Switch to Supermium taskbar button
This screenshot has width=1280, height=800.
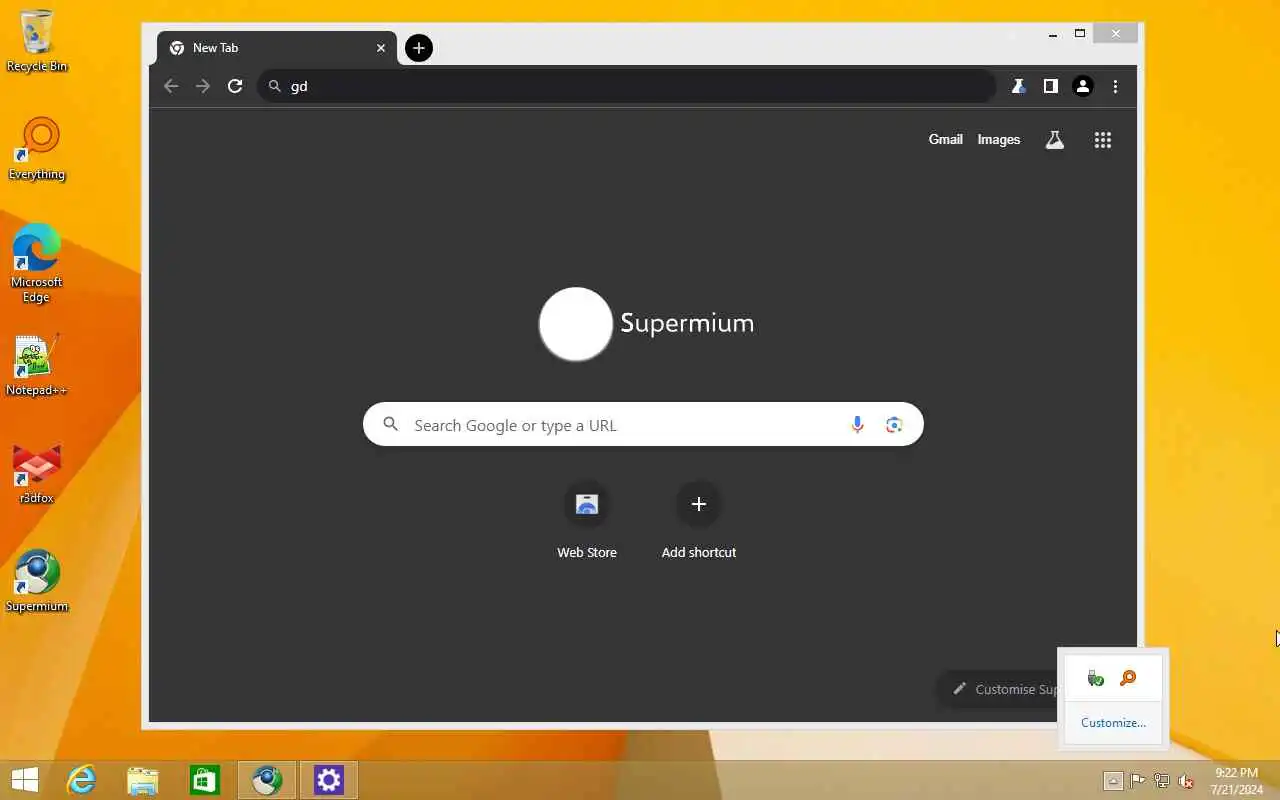pos(267,780)
